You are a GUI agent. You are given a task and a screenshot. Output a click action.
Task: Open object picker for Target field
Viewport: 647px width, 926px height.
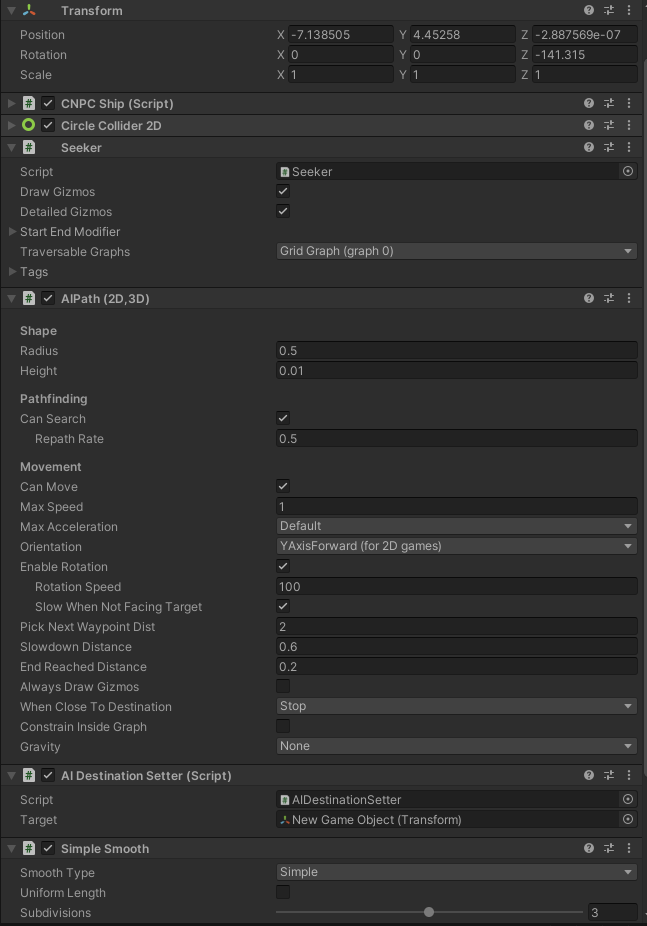pos(628,819)
